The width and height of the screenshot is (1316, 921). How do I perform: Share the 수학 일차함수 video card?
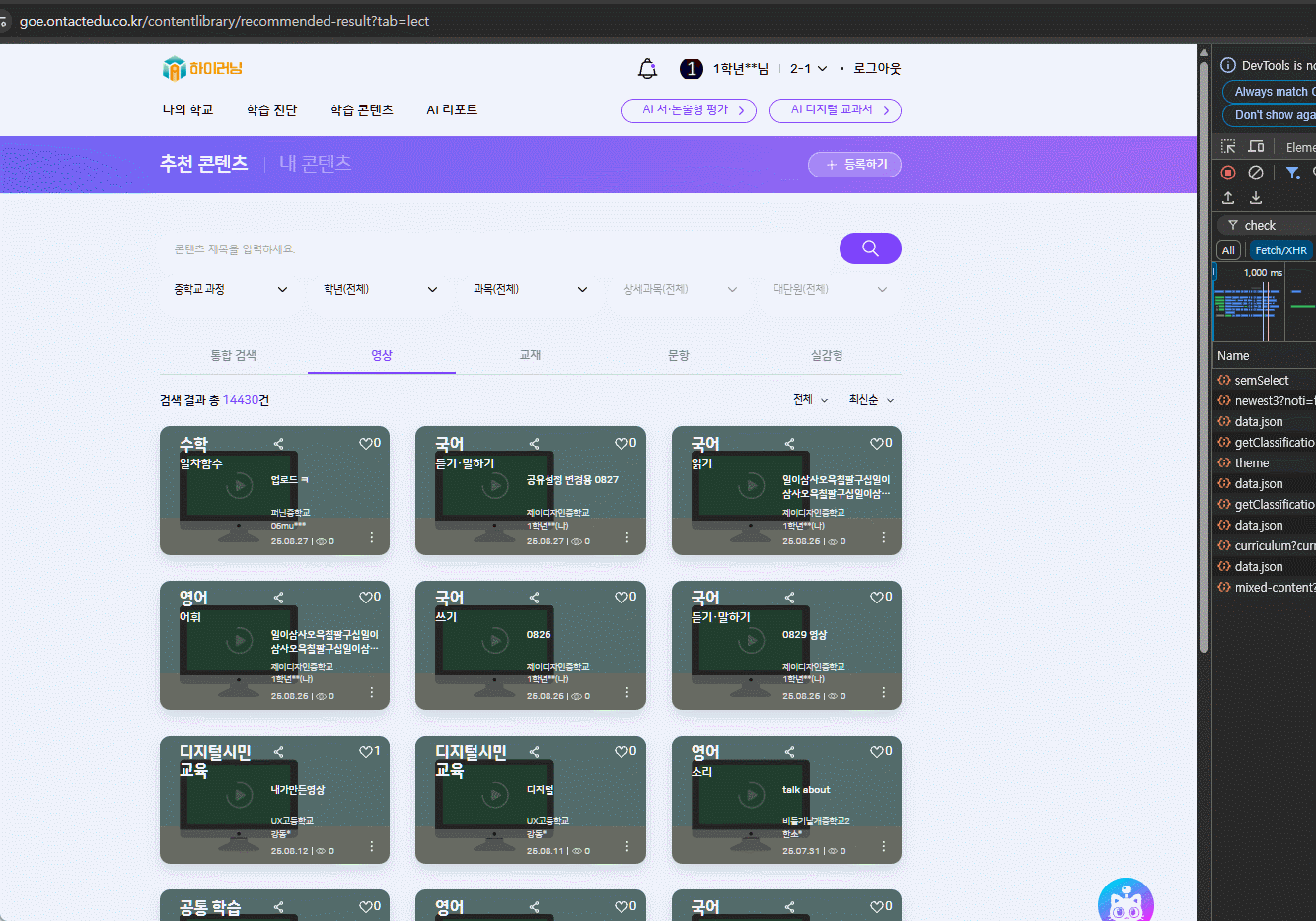point(278,444)
